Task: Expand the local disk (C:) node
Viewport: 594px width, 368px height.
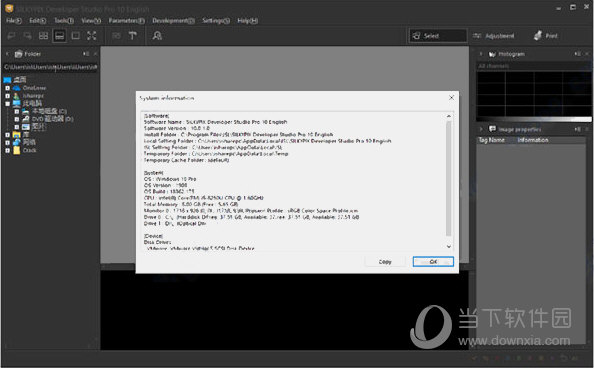Action: pos(17,111)
